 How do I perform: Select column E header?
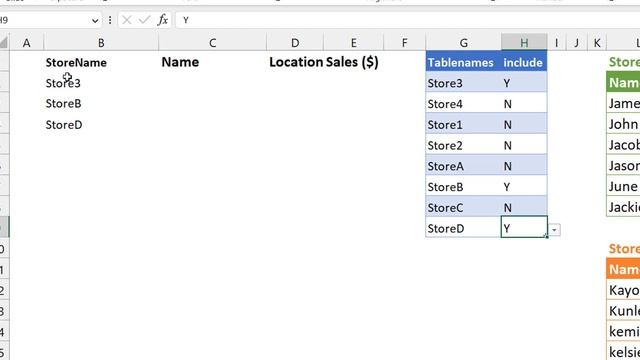click(x=353, y=42)
